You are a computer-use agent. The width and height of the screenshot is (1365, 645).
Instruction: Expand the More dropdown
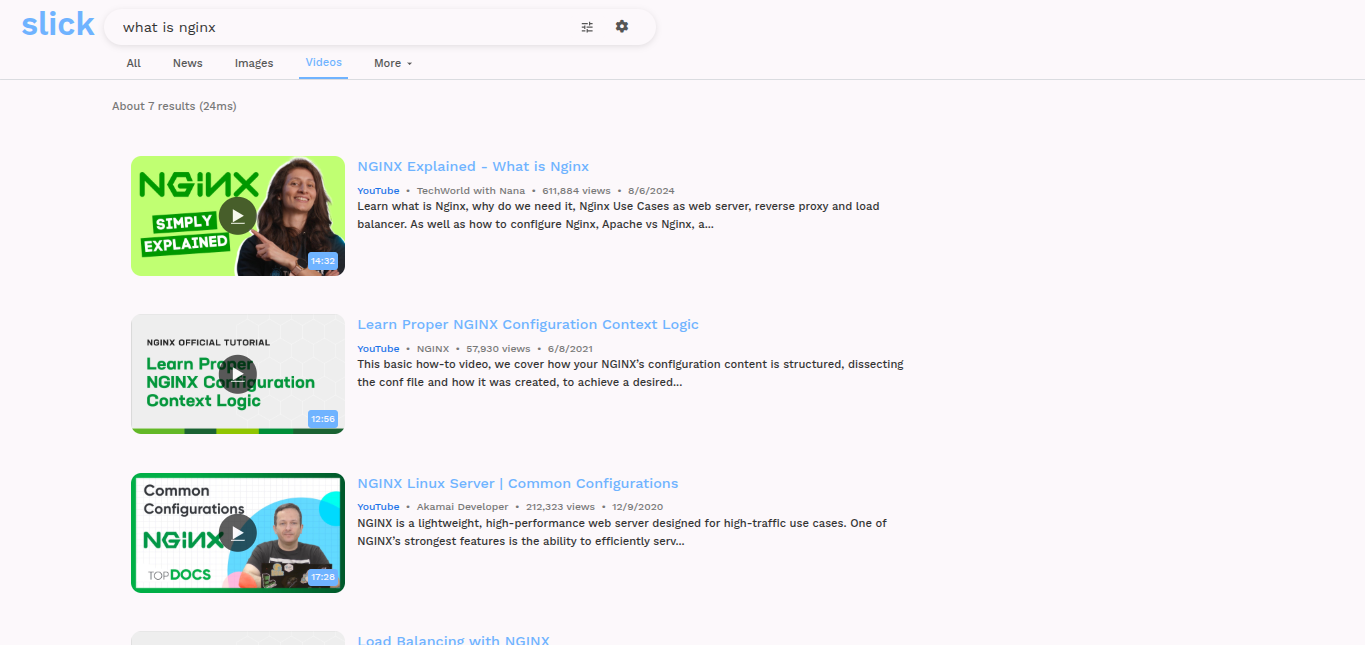393,63
